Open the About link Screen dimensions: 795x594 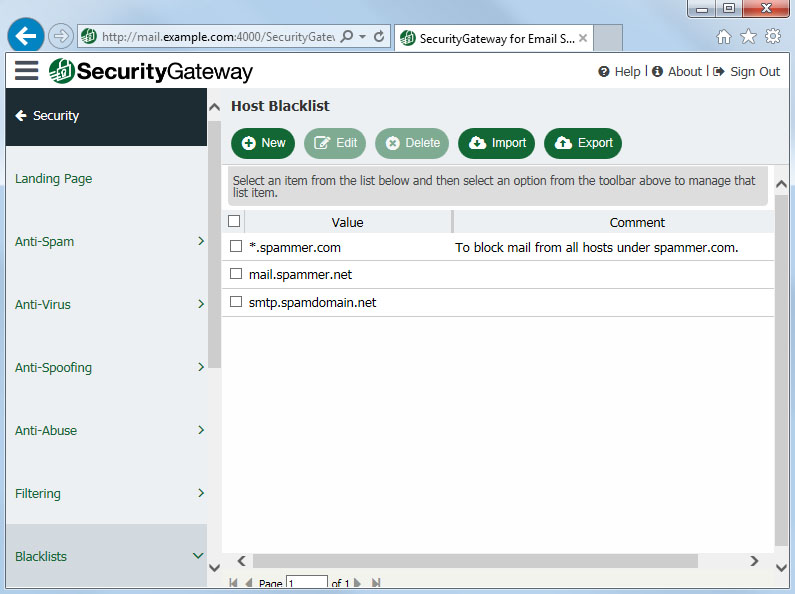click(x=677, y=71)
